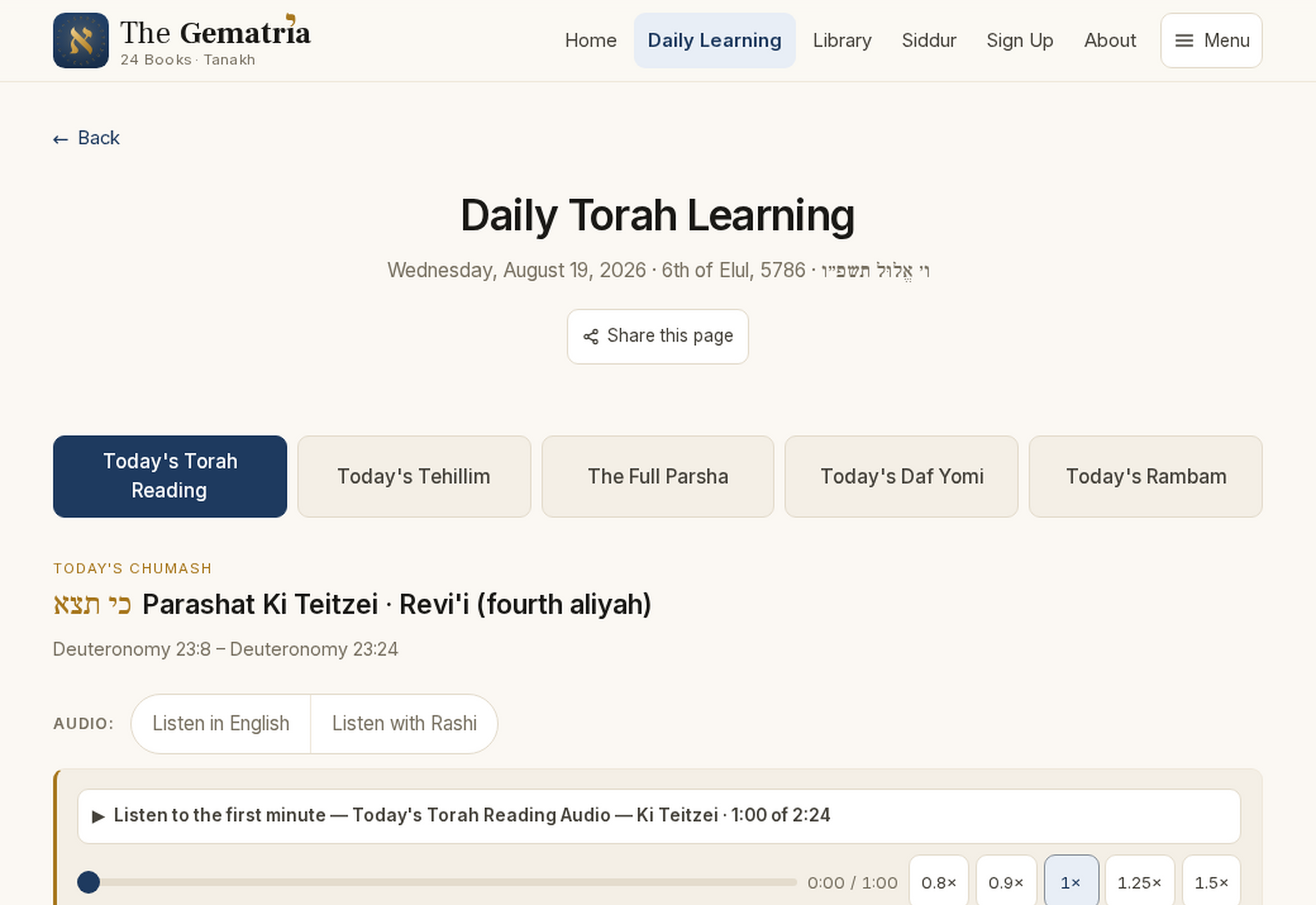Open the About page link
The height and width of the screenshot is (905, 1316).
point(1110,41)
